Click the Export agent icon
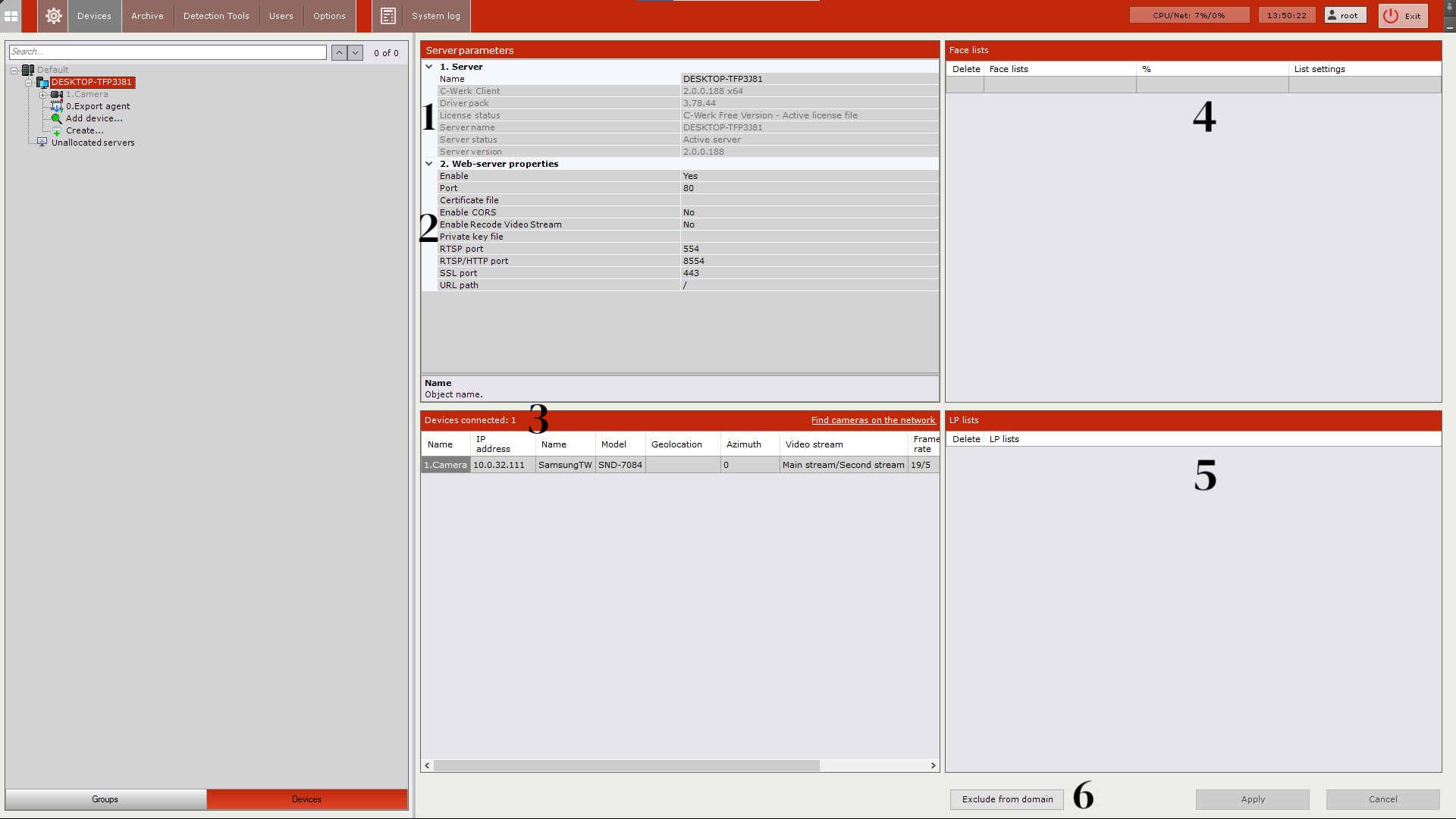Image resolution: width=1456 pixels, height=819 pixels. 57,107
